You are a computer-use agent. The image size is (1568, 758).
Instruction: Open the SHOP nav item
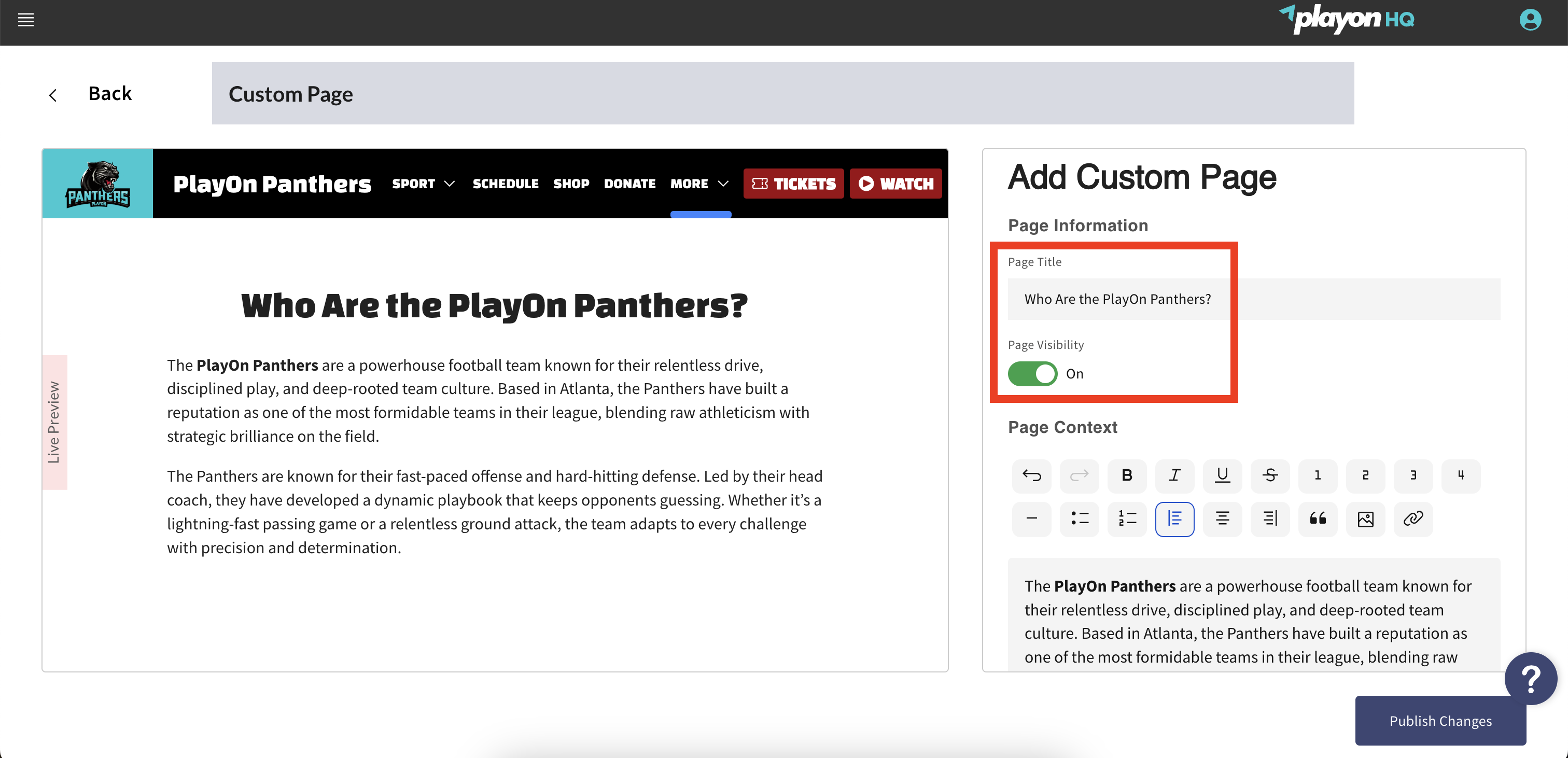(x=571, y=184)
